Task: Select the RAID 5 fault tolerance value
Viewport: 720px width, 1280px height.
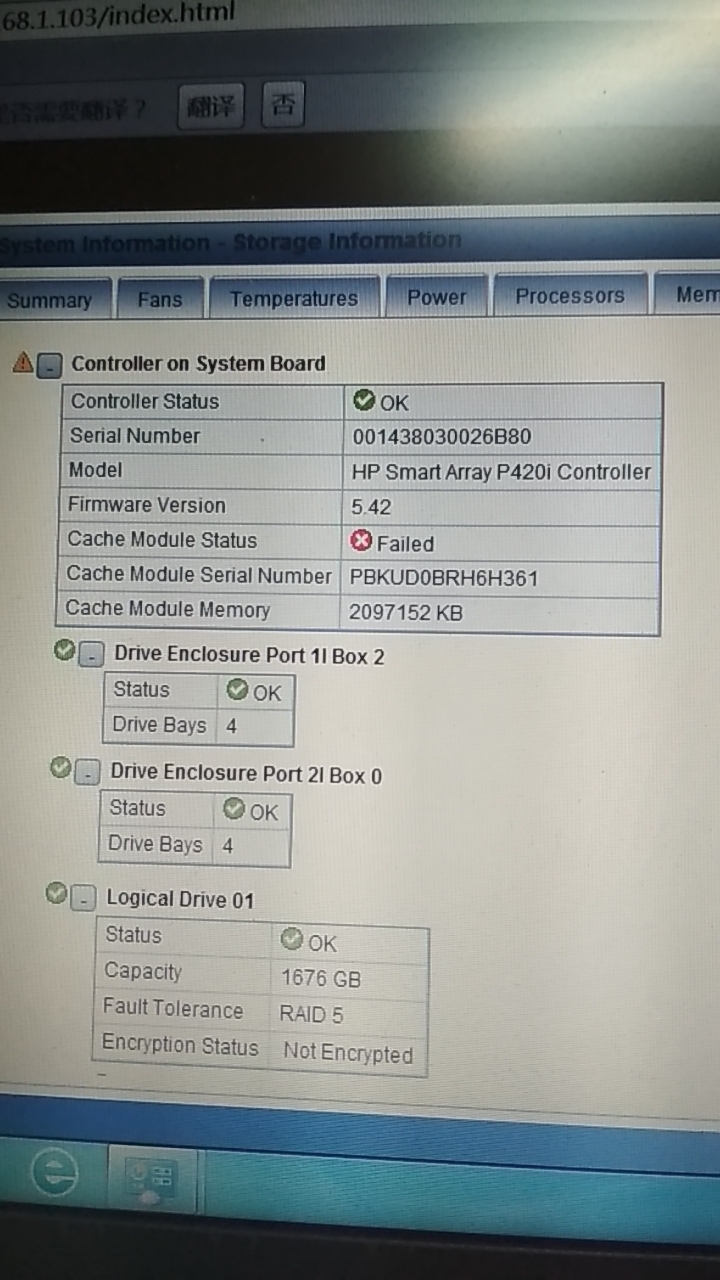Action: [311, 1014]
